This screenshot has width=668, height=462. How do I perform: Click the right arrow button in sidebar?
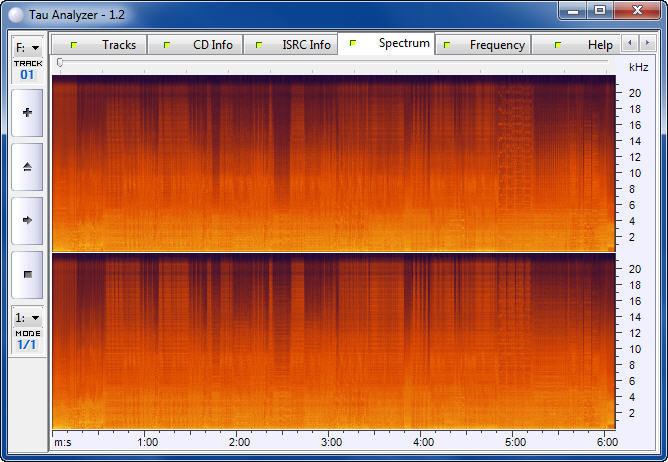27,220
